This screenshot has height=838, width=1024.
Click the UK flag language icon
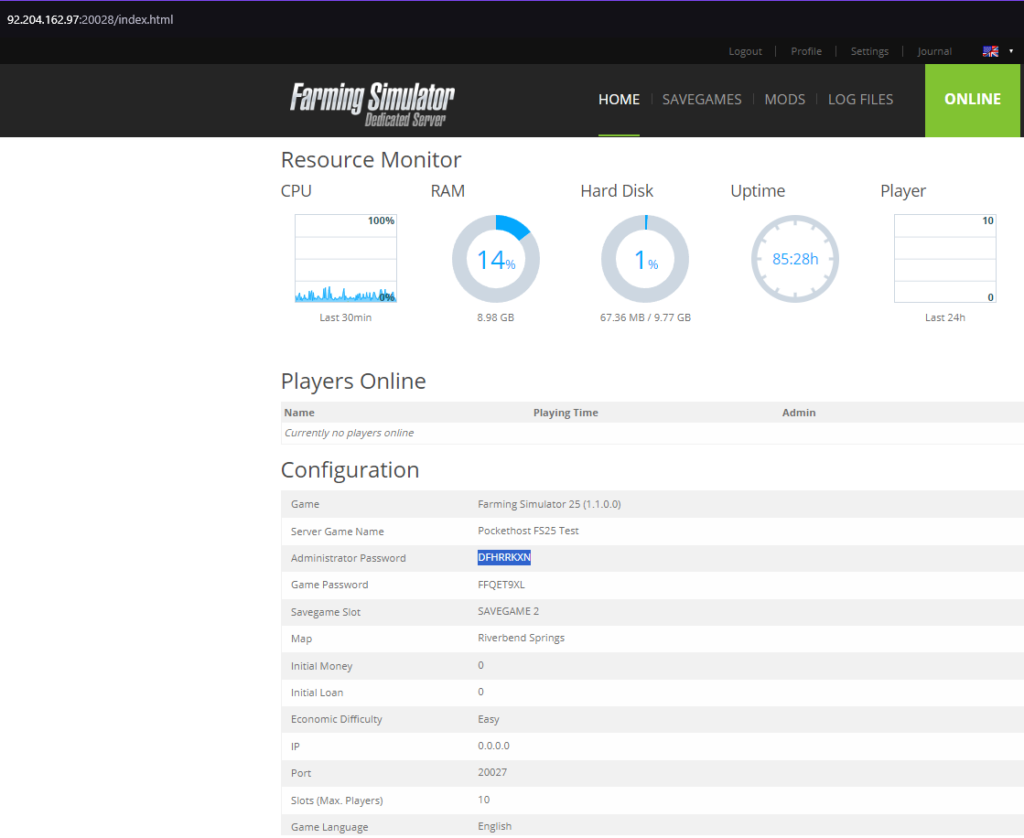(x=990, y=51)
